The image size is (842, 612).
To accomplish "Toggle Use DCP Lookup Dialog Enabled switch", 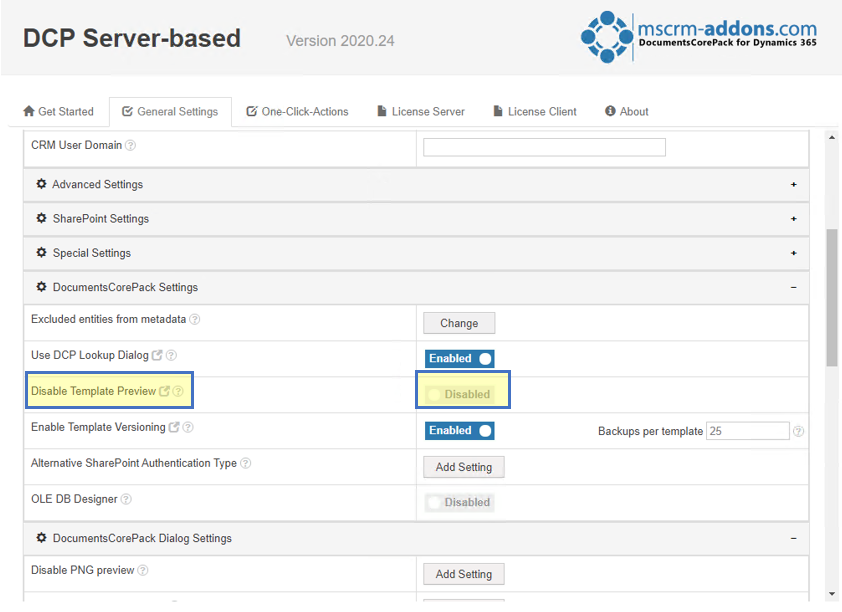I will 460,359.
